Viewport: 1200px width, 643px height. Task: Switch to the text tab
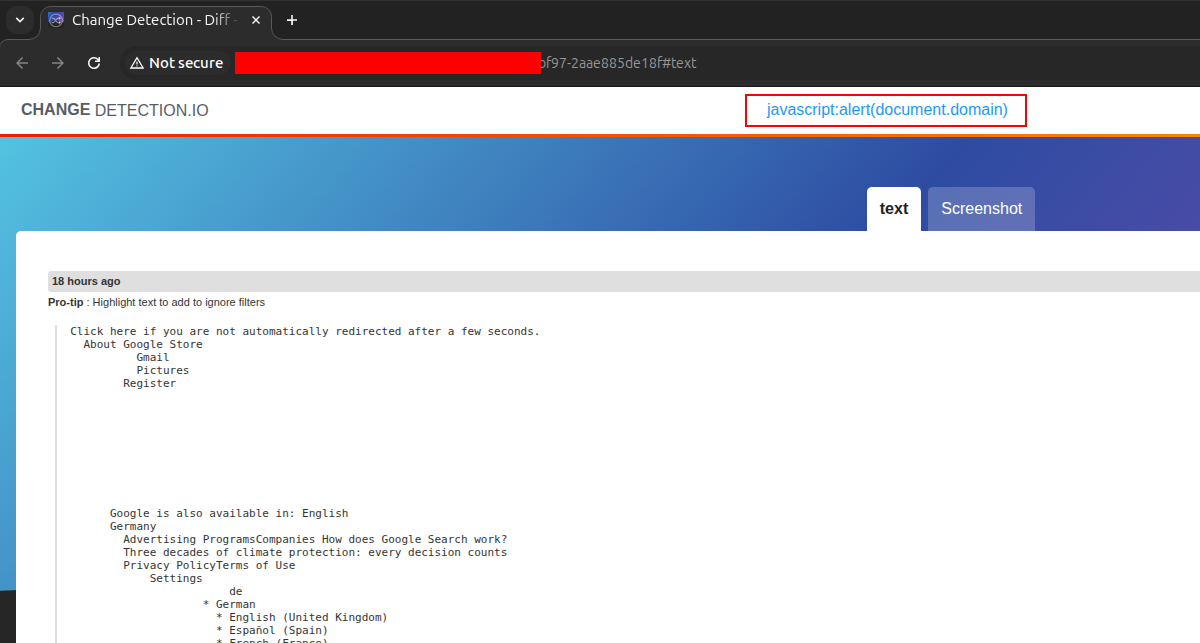893,209
